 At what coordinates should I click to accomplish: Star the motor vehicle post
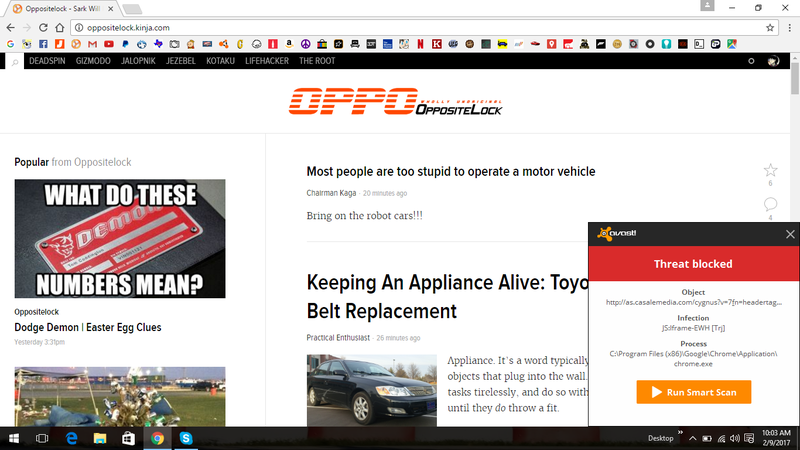770,170
